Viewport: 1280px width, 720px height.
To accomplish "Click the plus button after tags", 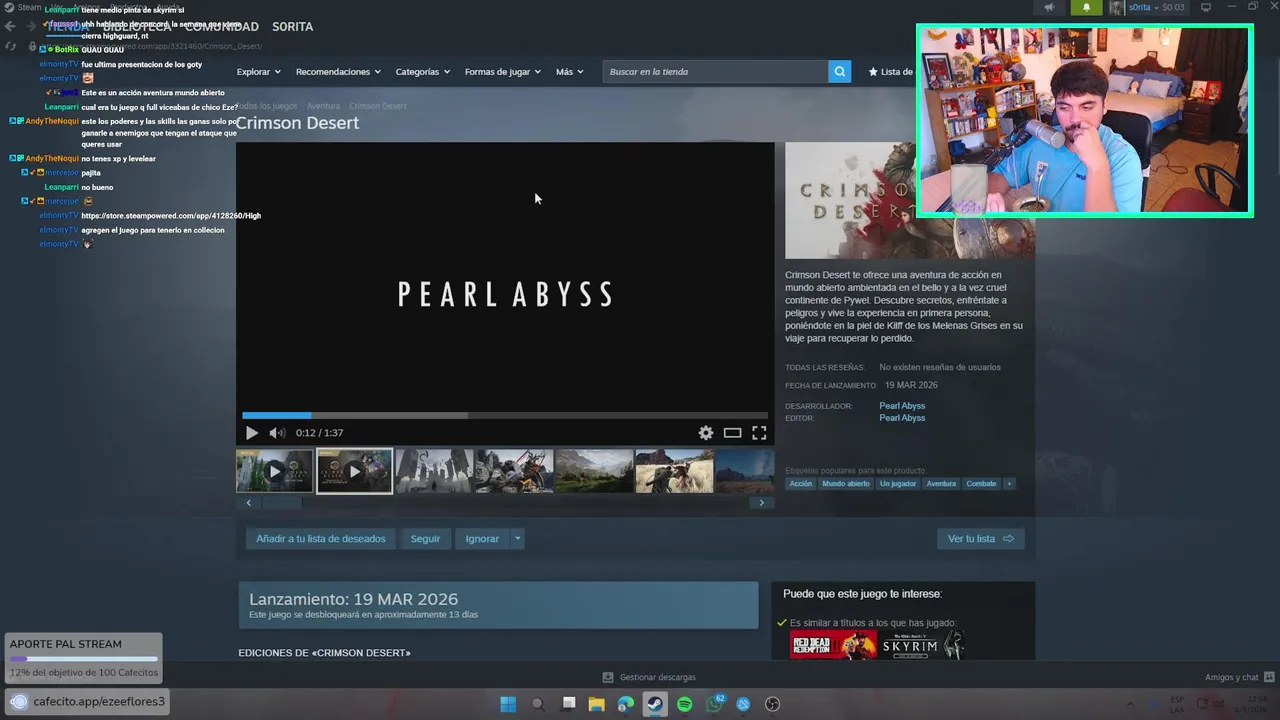I will coord(1009,484).
